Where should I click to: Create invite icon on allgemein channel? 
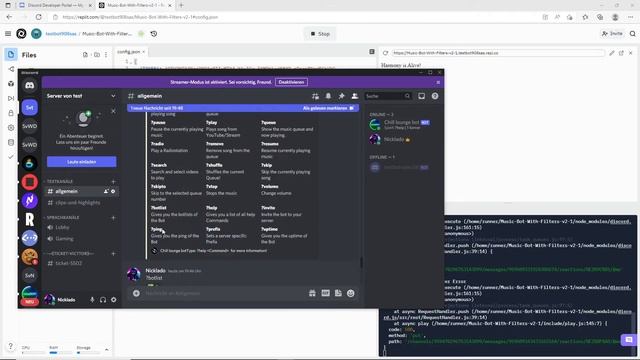[x=106, y=191]
